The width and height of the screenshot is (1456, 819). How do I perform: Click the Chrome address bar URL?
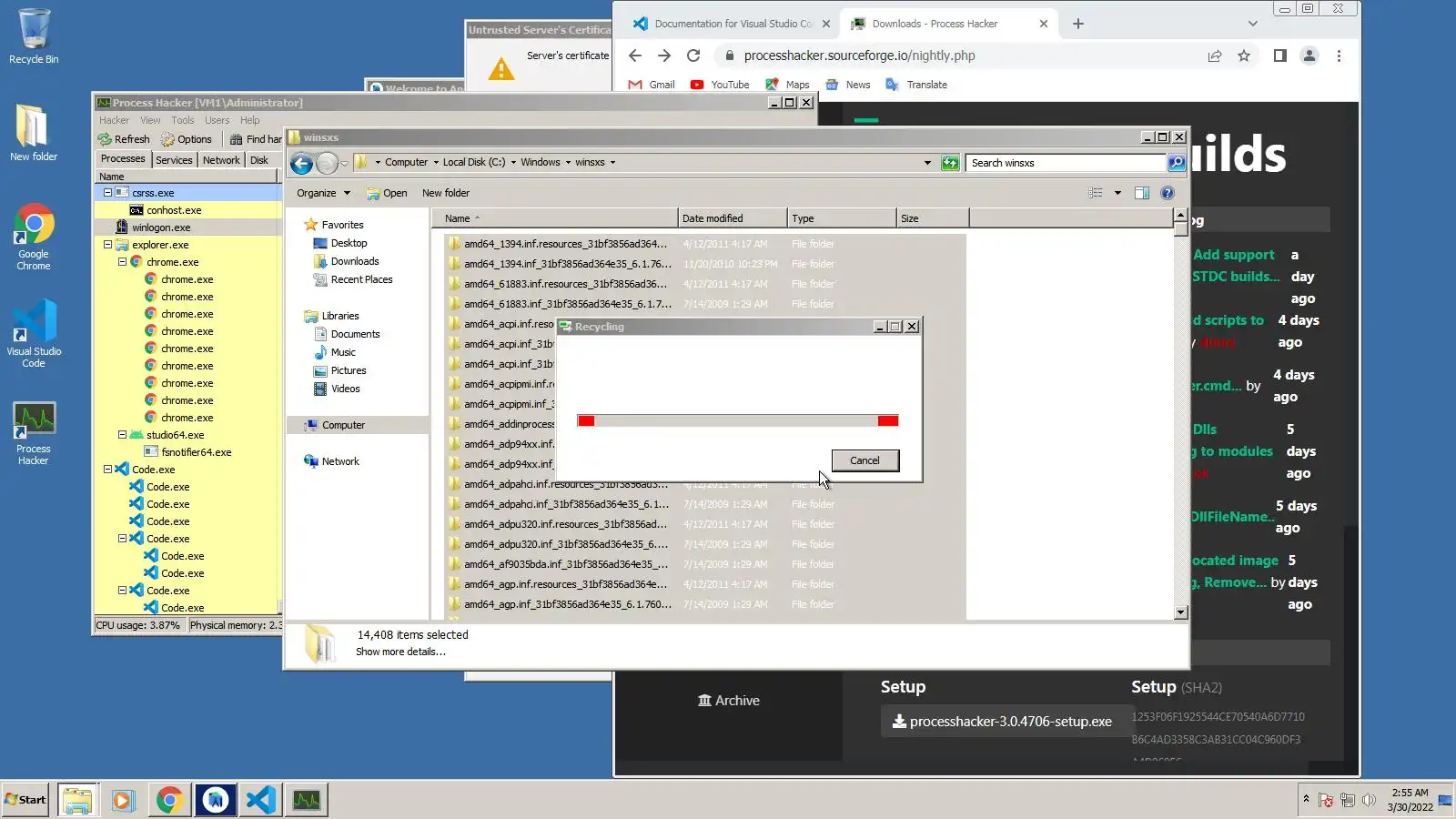coord(859,56)
